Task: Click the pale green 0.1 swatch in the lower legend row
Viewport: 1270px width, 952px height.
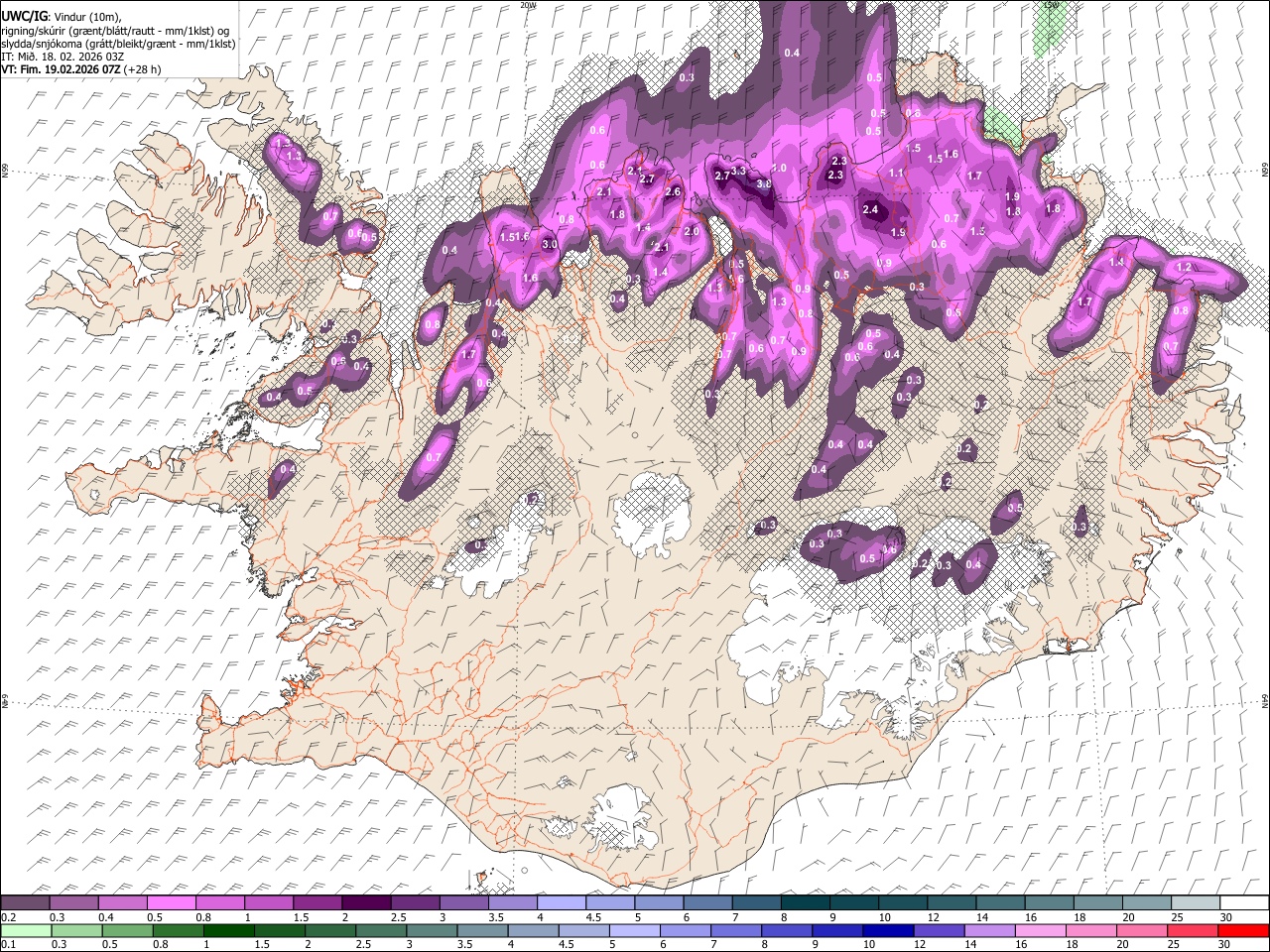Action: 27,930
